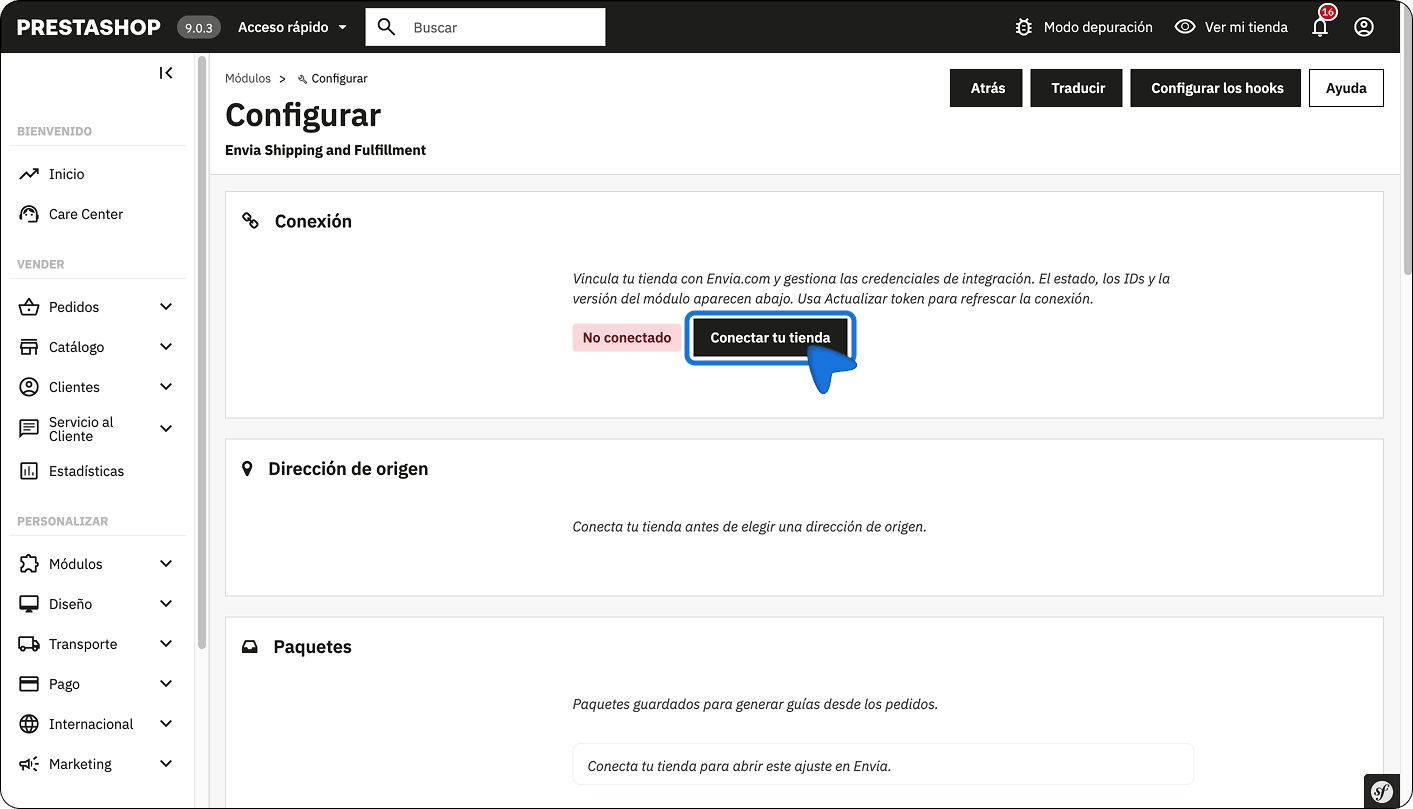The image size is (1413, 809).
Task: Follow the Módulos breadcrumb link
Action: (248, 78)
